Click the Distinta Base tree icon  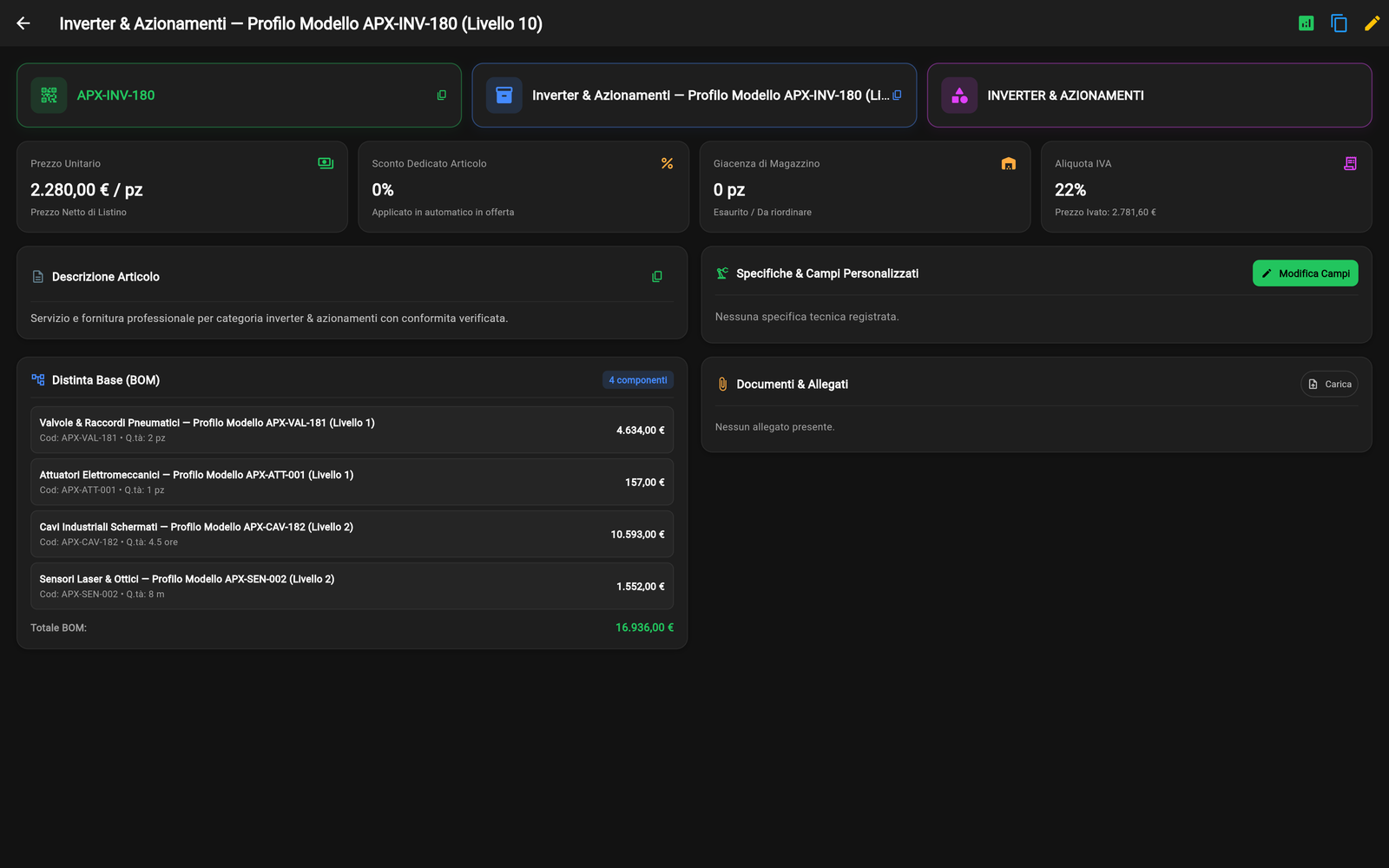37,380
